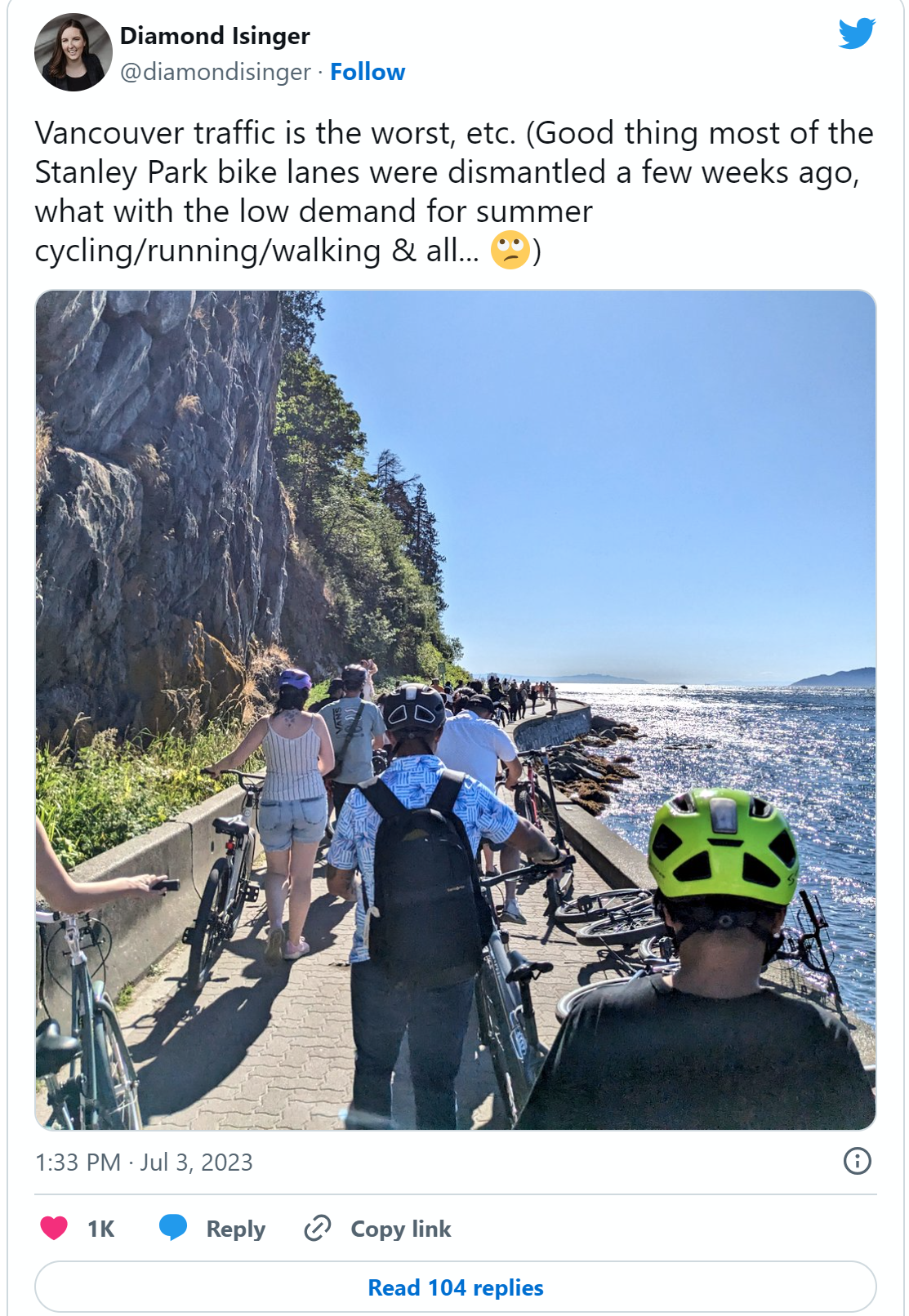Click the Reply text label

tap(235, 1229)
